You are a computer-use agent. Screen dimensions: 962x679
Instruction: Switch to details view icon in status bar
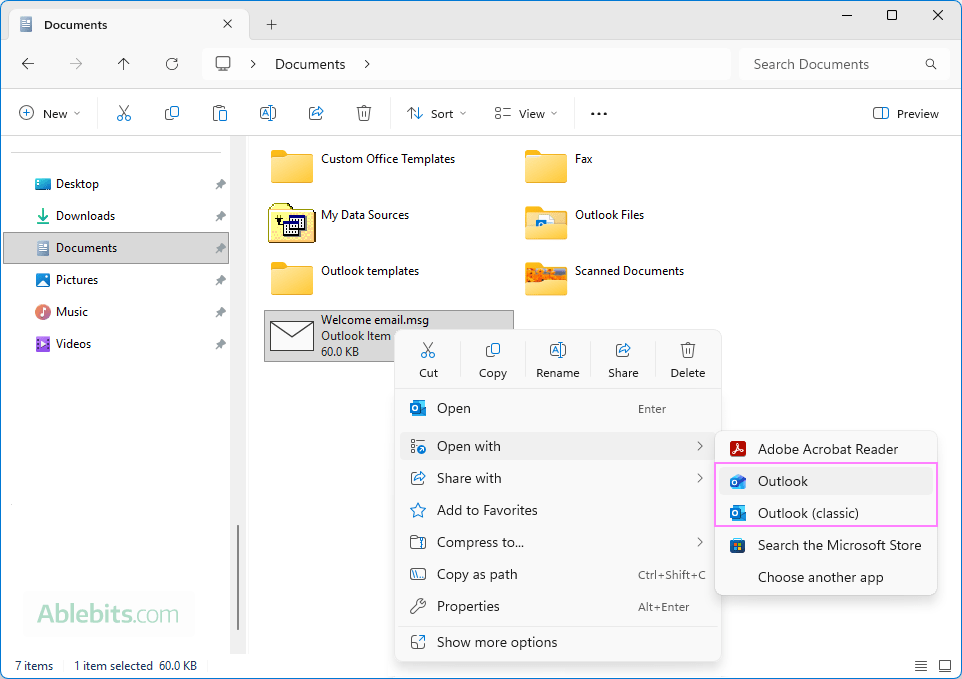[920, 666]
